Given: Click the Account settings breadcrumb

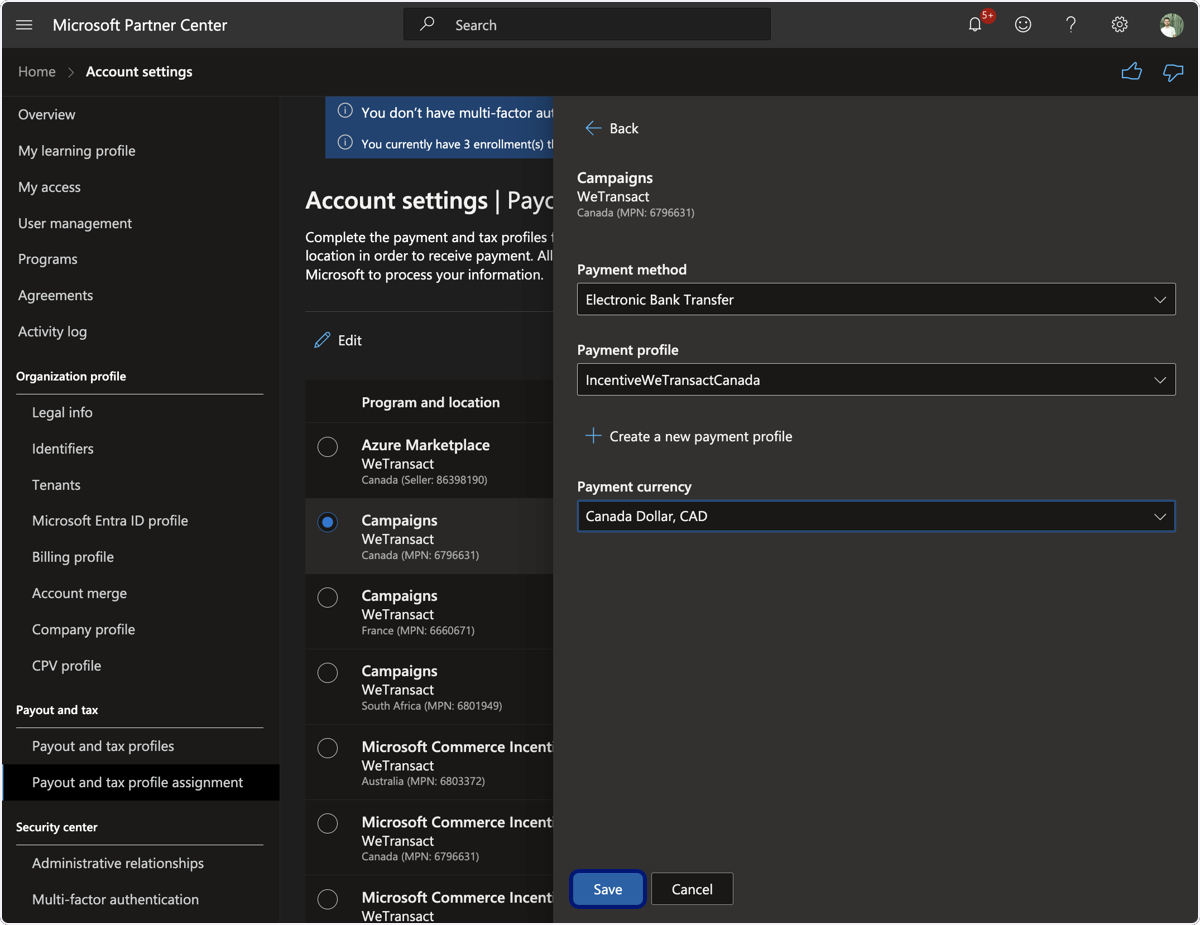Looking at the screenshot, I should 139,72.
